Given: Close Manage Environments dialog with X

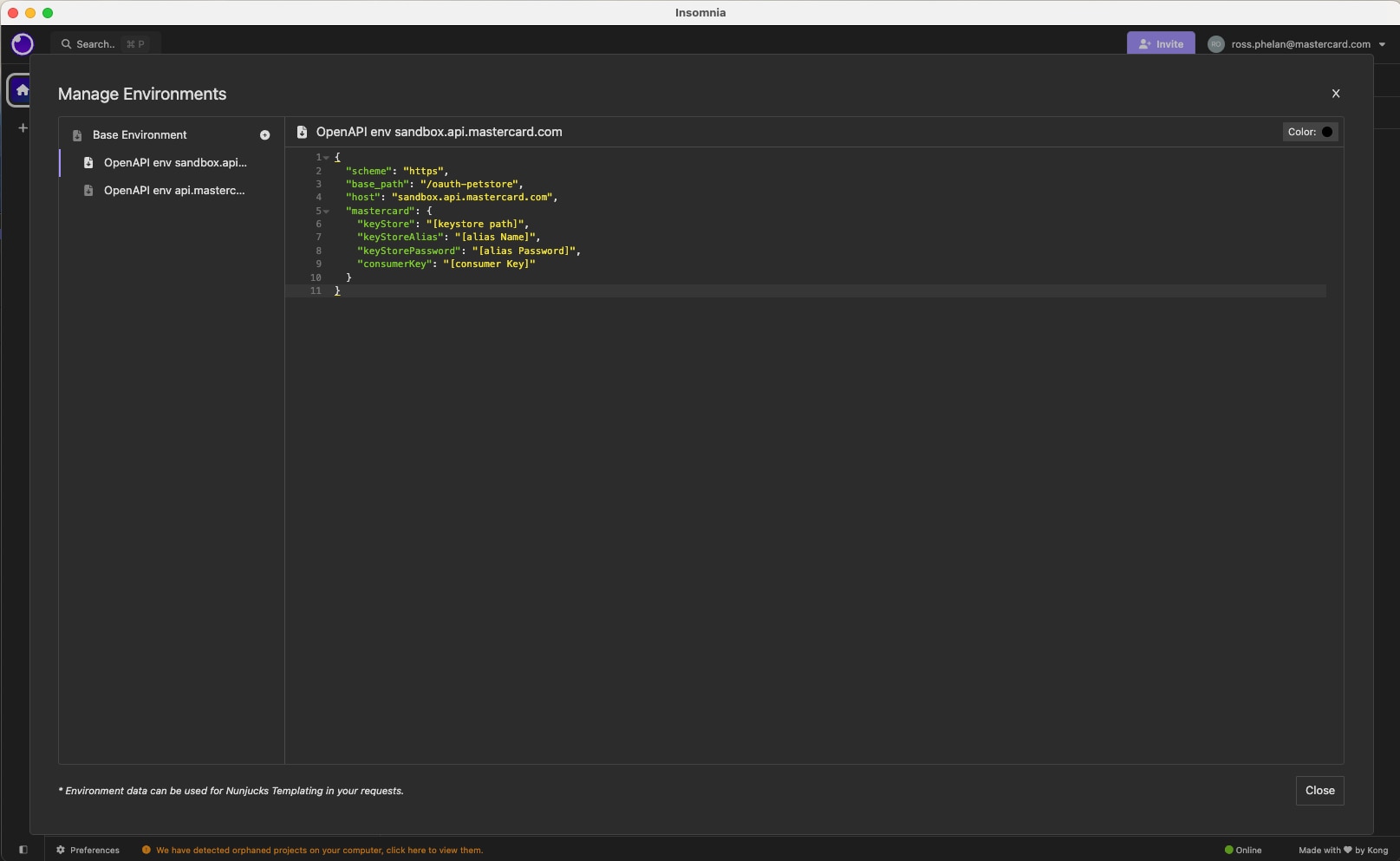Looking at the screenshot, I should pyautogui.click(x=1335, y=94).
